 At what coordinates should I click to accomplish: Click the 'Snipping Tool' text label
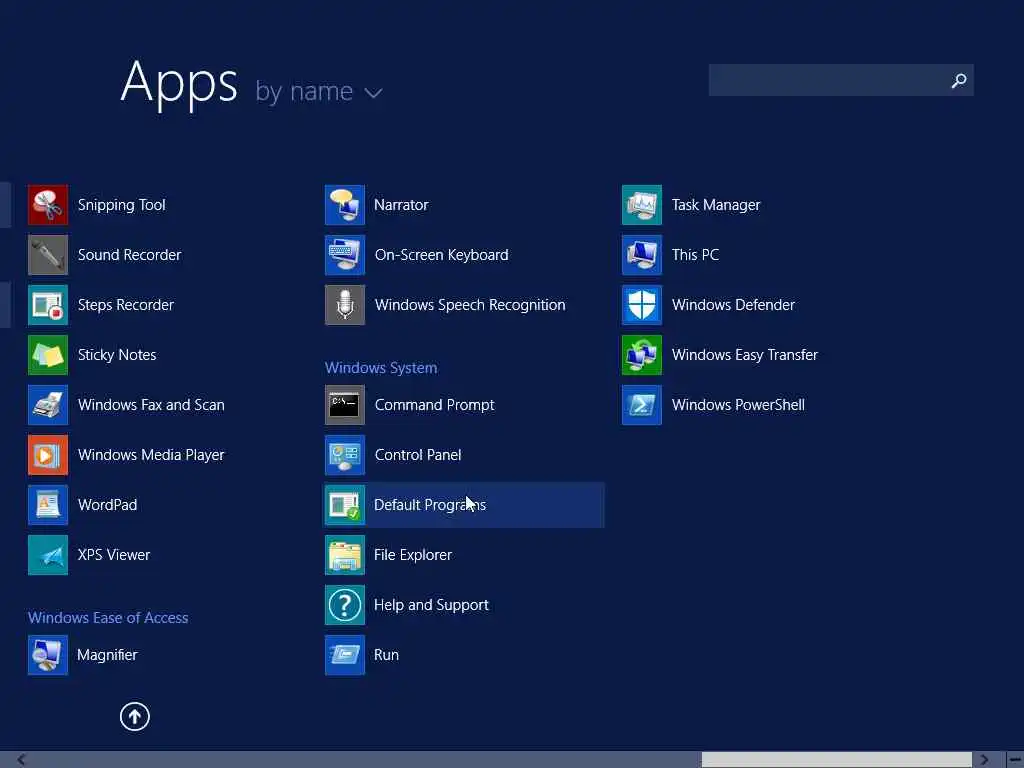tap(121, 205)
